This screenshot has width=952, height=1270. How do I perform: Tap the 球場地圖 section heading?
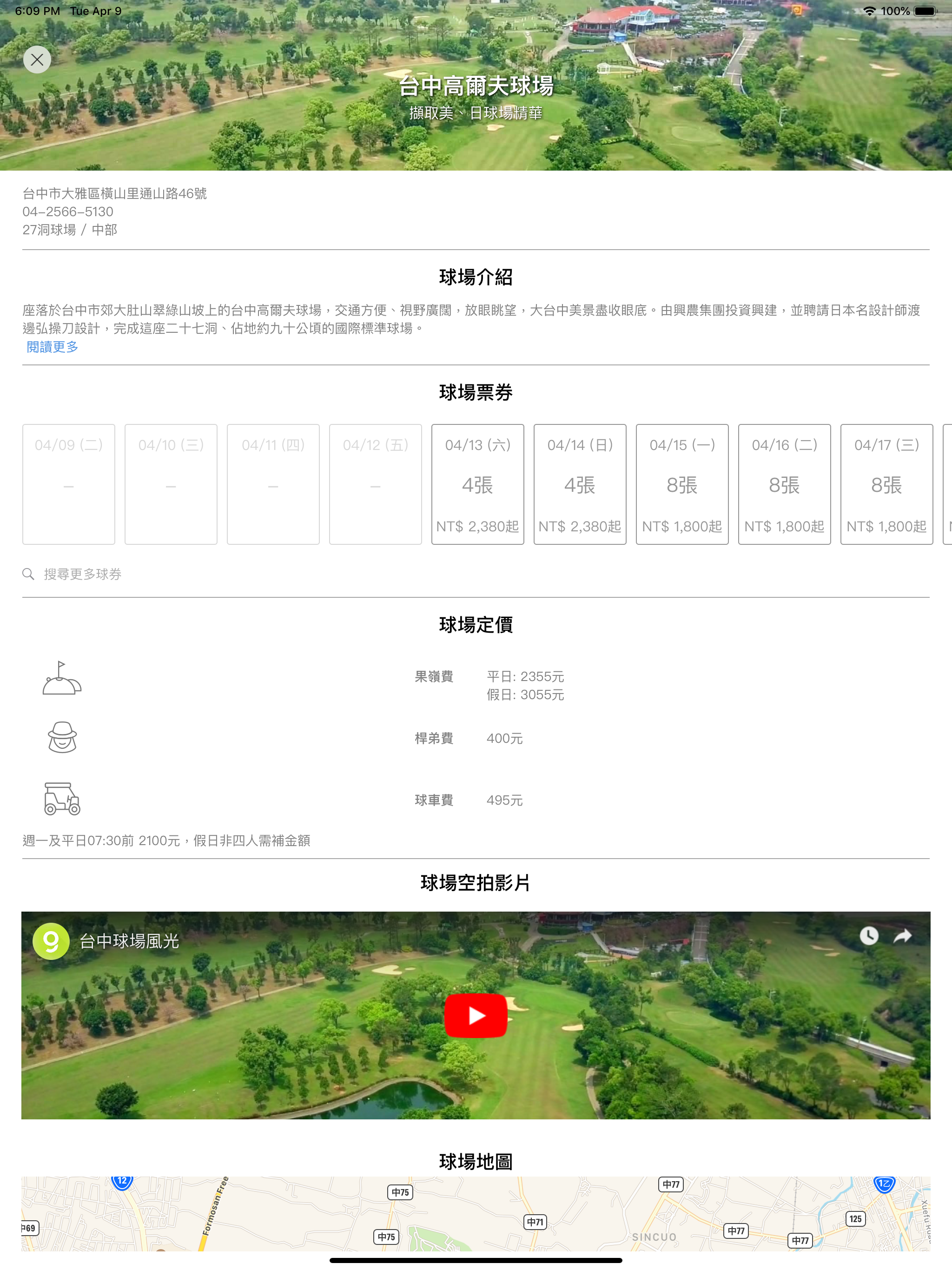coord(476,1162)
